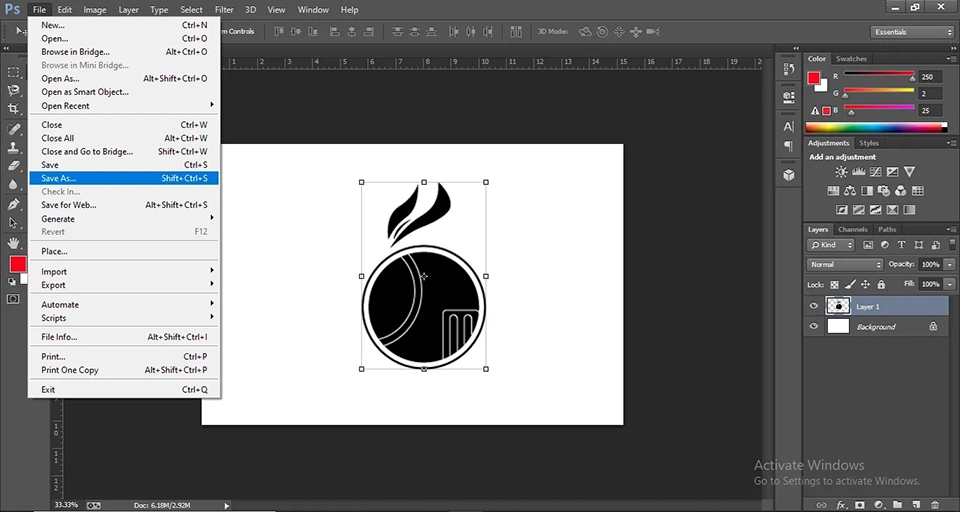Screen dimensions: 960x512
Task: Switch to the Paths tab
Action: 887,229
